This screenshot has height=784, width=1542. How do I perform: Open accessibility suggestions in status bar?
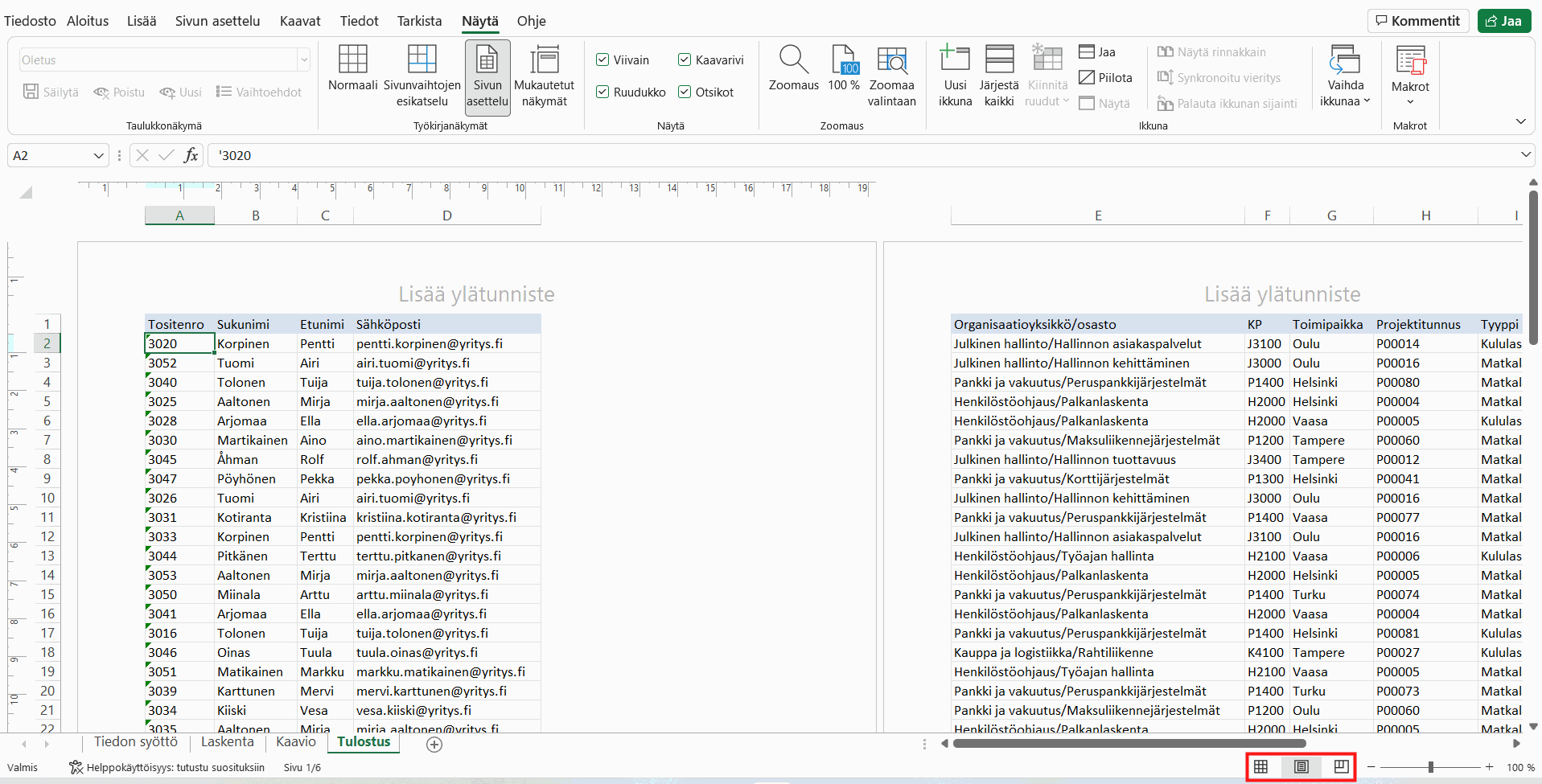(x=167, y=768)
